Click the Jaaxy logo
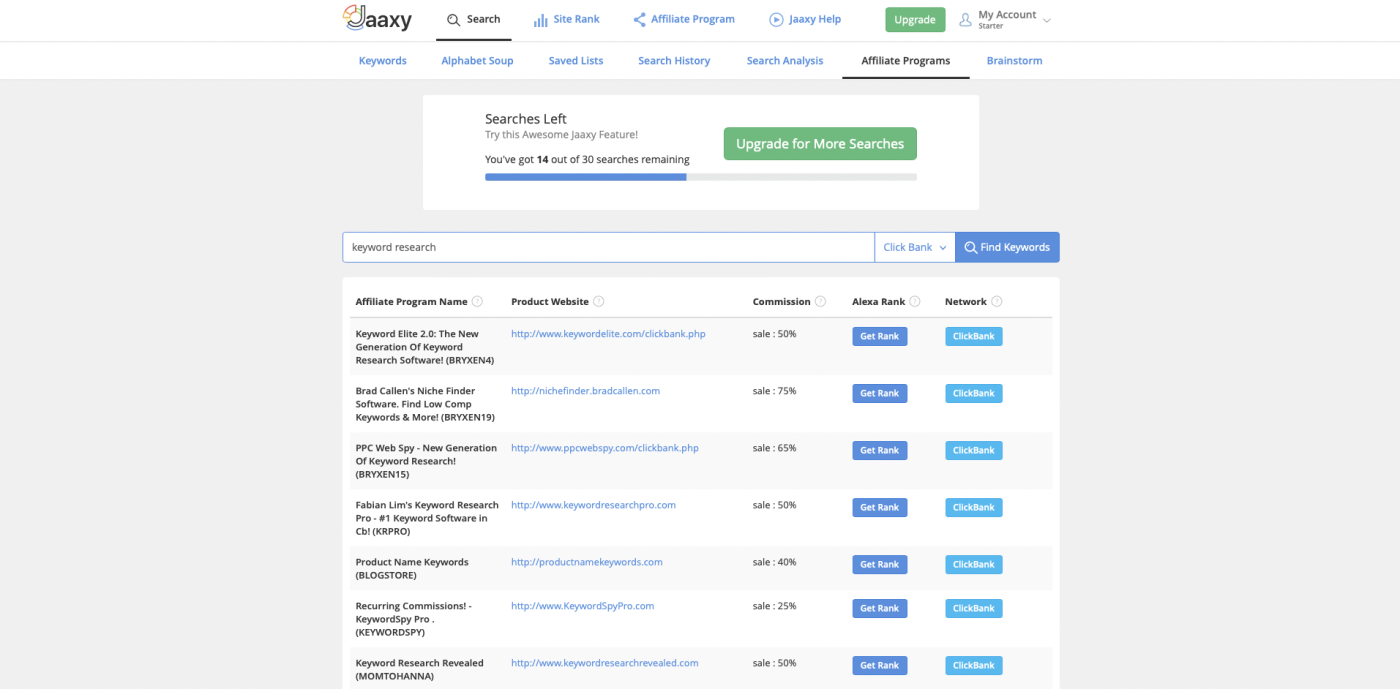This screenshot has height=689, width=1400. (377, 19)
